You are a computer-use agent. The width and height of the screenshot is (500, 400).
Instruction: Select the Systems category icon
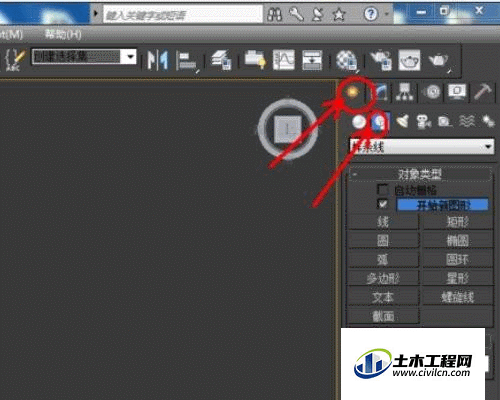pyautogui.click(x=488, y=121)
